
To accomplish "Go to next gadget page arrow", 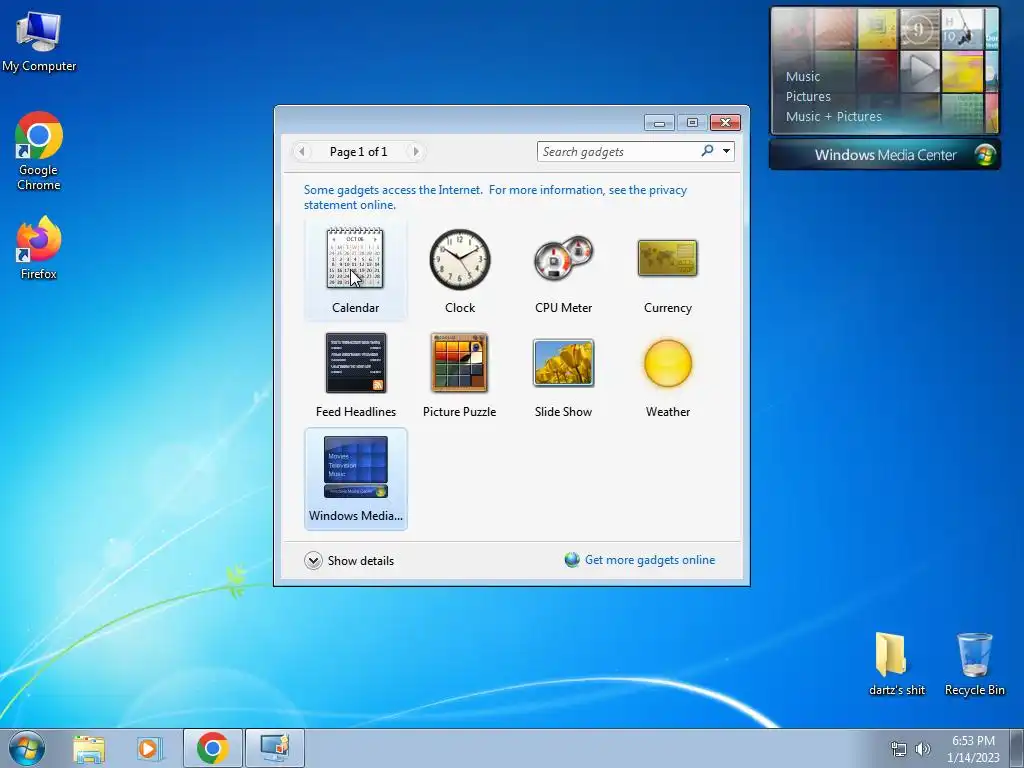I will click(415, 152).
